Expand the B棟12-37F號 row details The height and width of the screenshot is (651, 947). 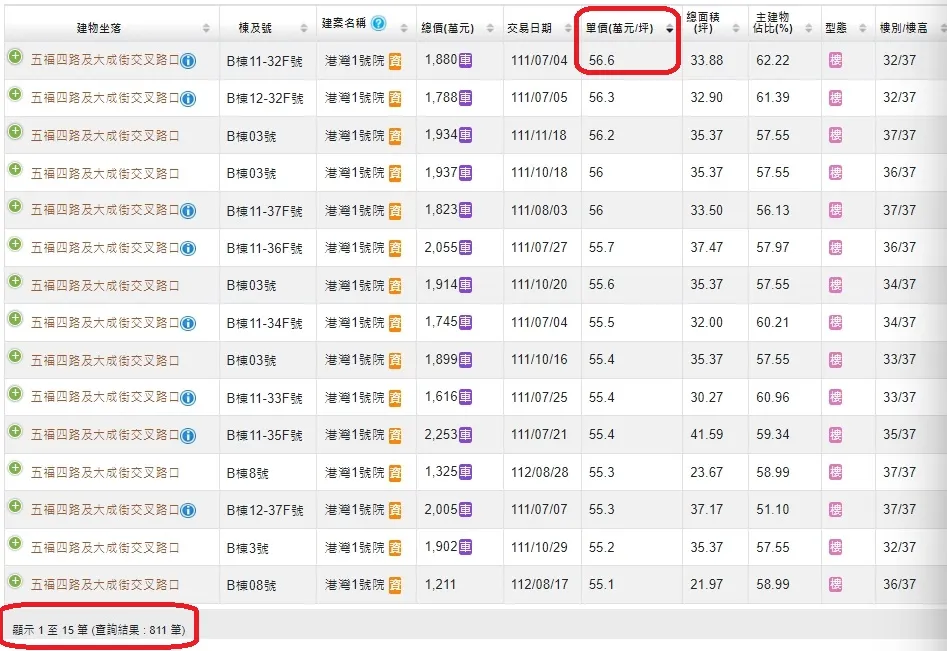click(x=15, y=507)
